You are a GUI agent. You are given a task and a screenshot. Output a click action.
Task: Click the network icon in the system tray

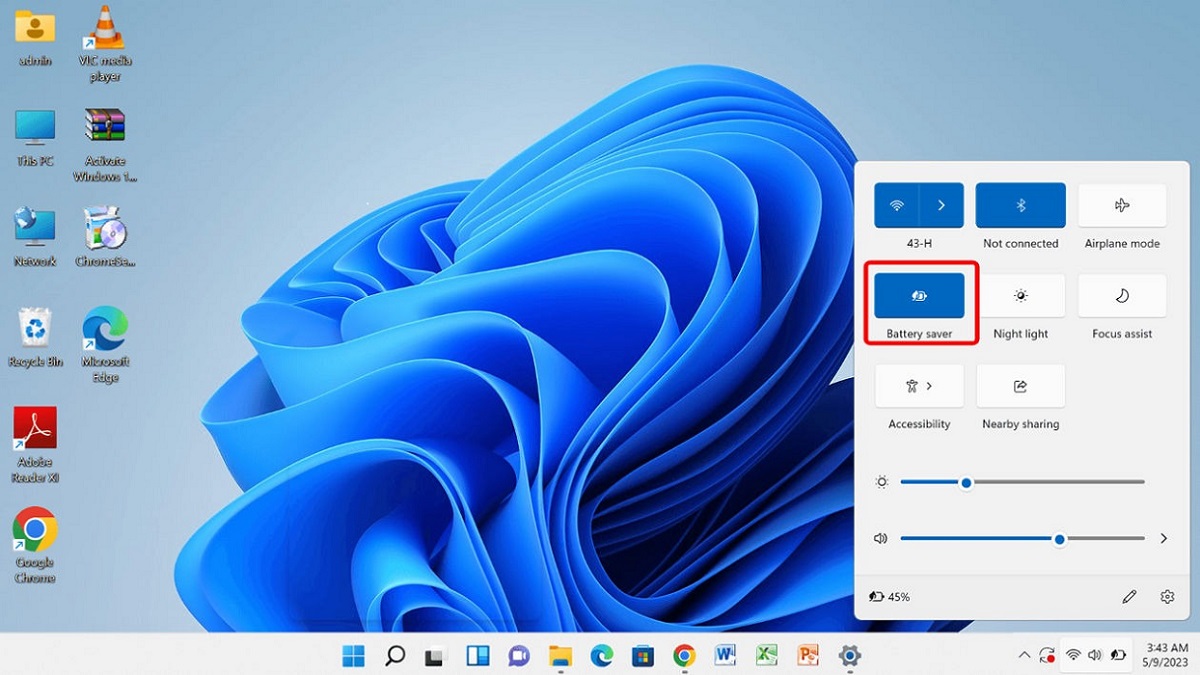1072,655
